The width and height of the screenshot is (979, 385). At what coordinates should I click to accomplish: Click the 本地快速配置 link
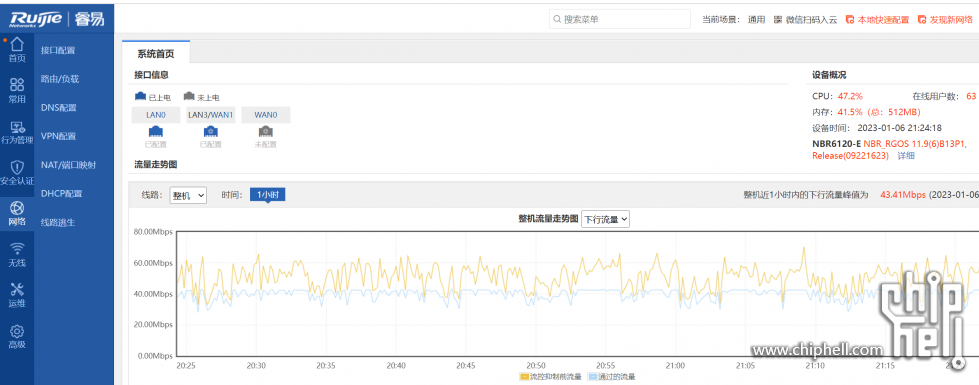883,19
